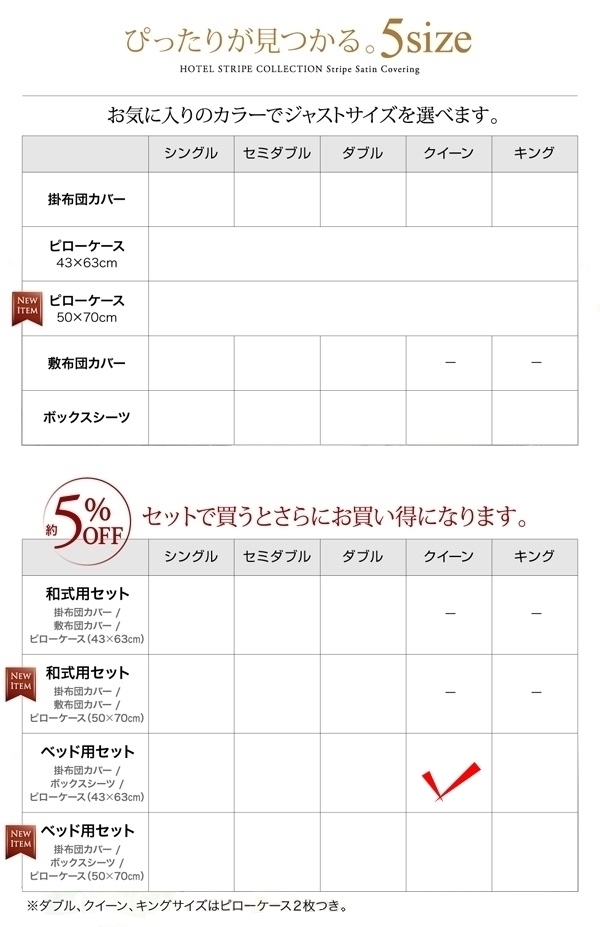Click the ピローケース 43×63cm row label
The height and width of the screenshot is (927, 600).
coord(86,254)
